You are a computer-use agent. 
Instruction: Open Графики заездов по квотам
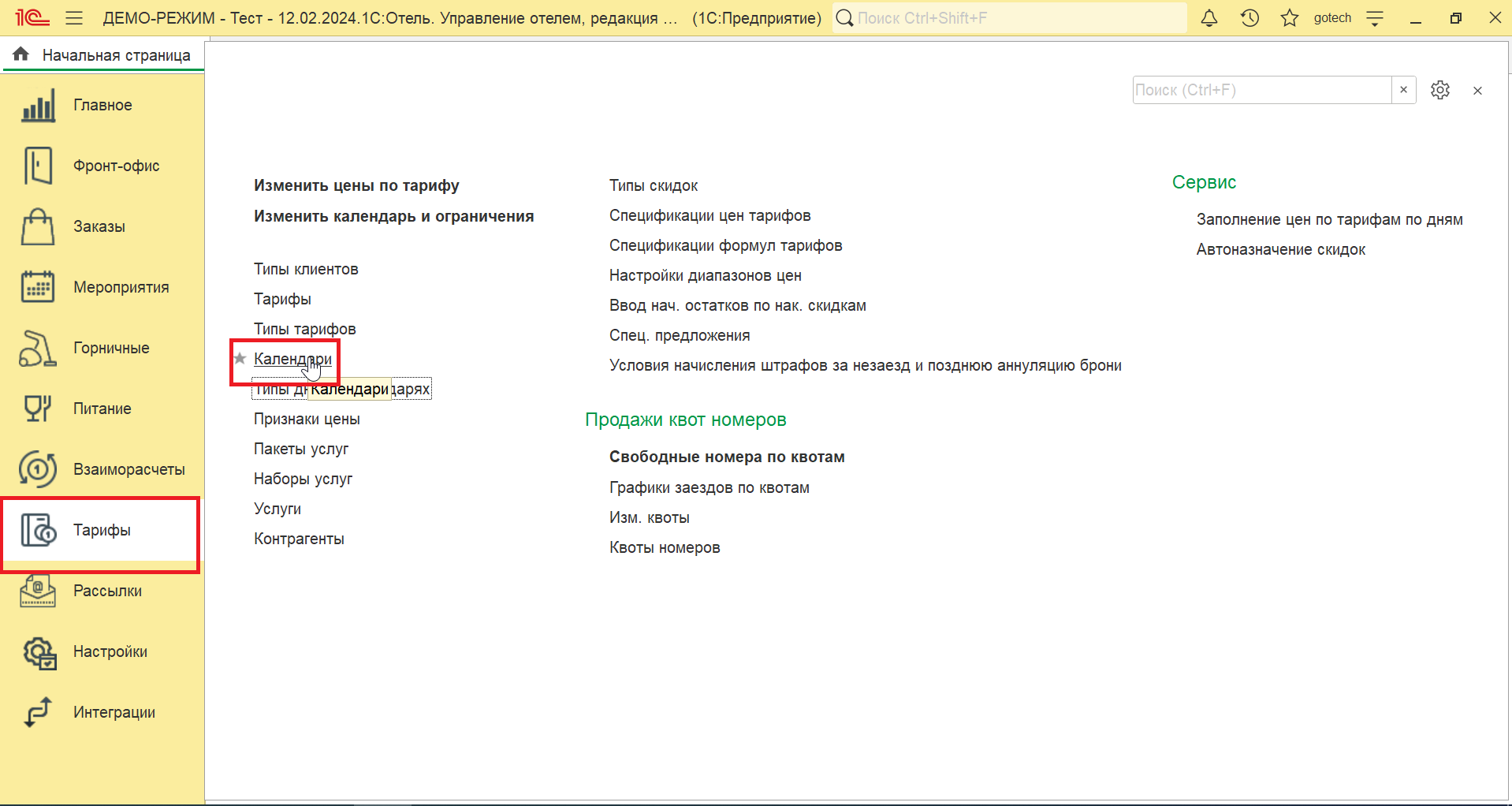click(709, 487)
